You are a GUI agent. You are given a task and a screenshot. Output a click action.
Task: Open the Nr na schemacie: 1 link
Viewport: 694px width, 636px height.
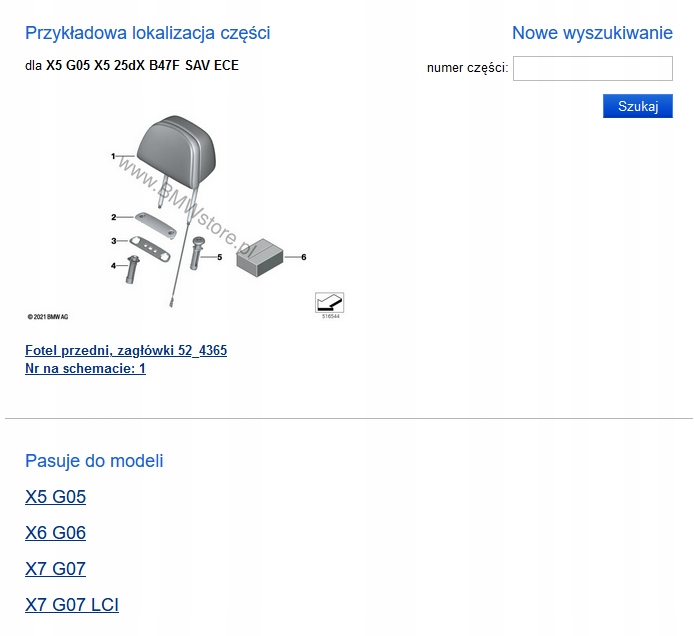pyautogui.click(x=85, y=368)
